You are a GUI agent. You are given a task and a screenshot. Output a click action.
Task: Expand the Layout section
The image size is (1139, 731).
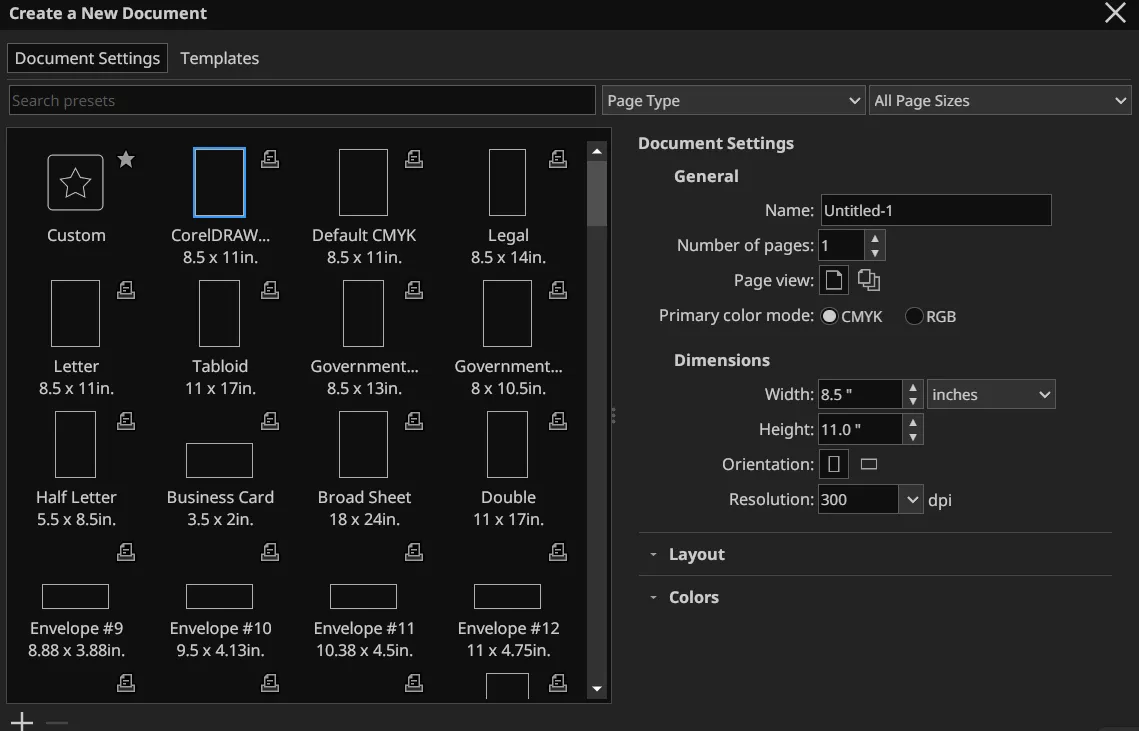point(696,554)
